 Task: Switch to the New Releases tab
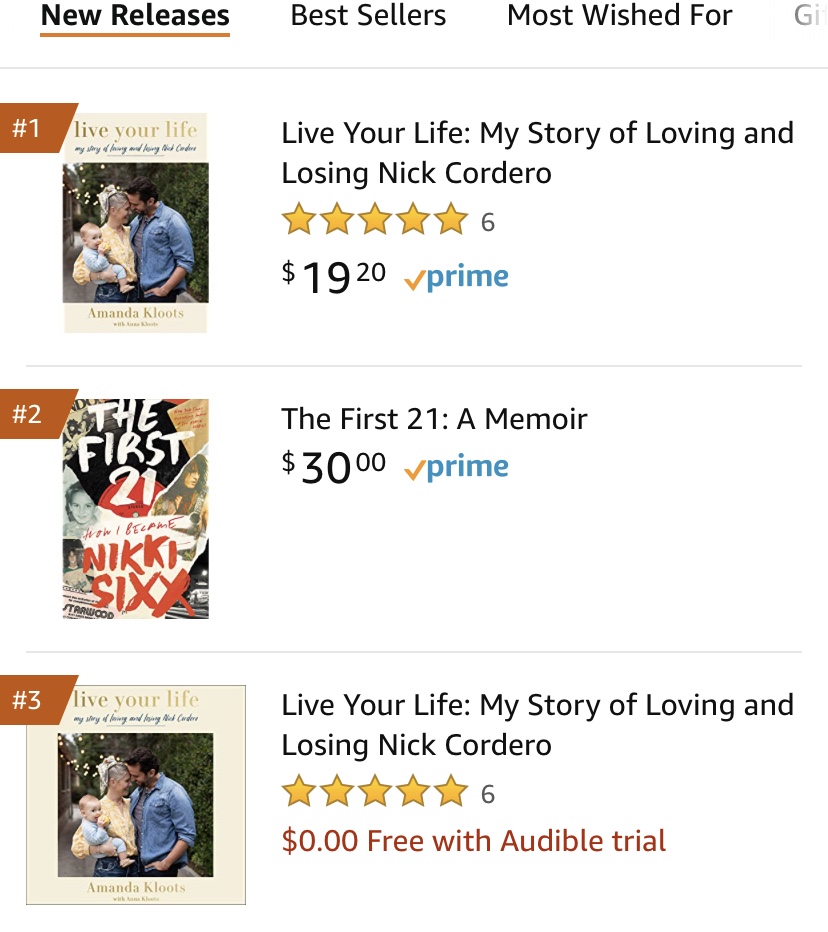coord(135,17)
